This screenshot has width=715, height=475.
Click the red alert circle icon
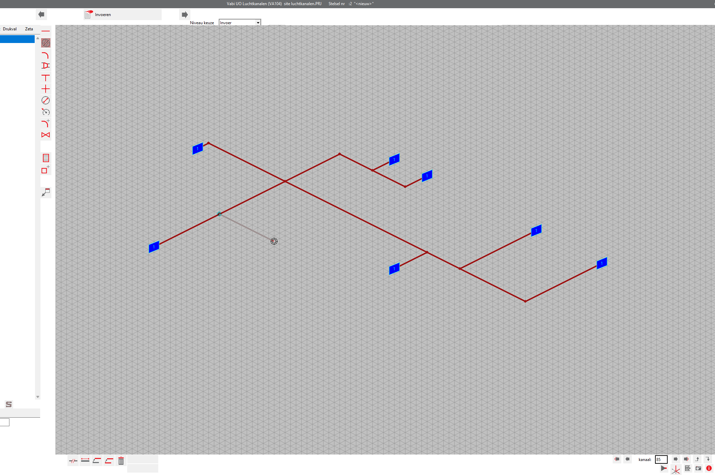[x=709, y=468]
